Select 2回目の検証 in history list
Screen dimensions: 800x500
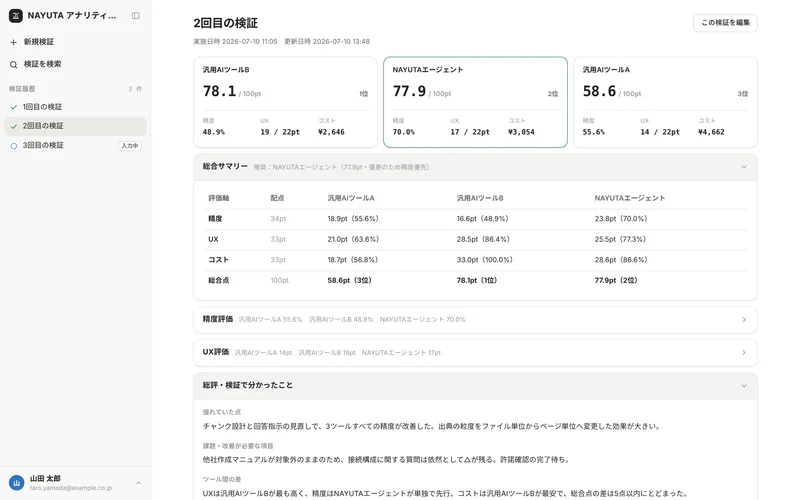(76, 126)
